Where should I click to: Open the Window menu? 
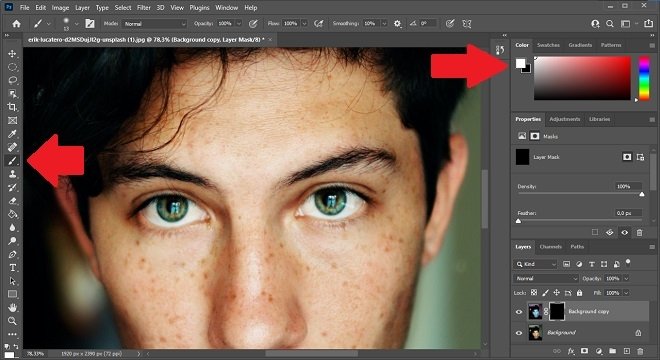pos(226,8)
